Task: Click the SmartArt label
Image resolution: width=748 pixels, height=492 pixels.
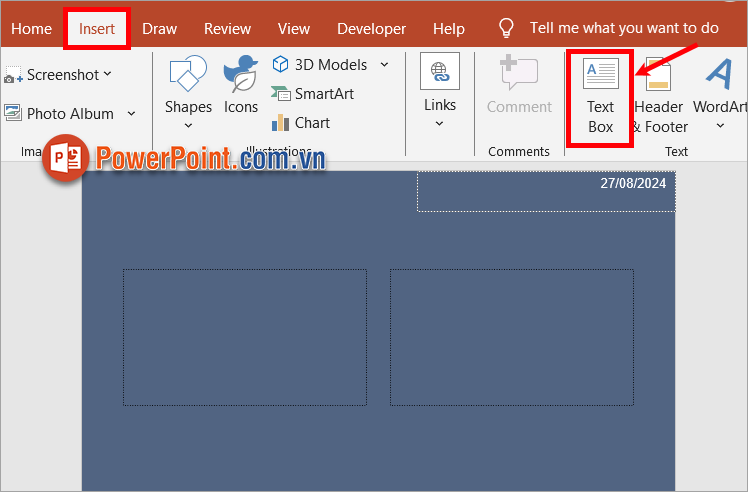Action: pos(324,94)
